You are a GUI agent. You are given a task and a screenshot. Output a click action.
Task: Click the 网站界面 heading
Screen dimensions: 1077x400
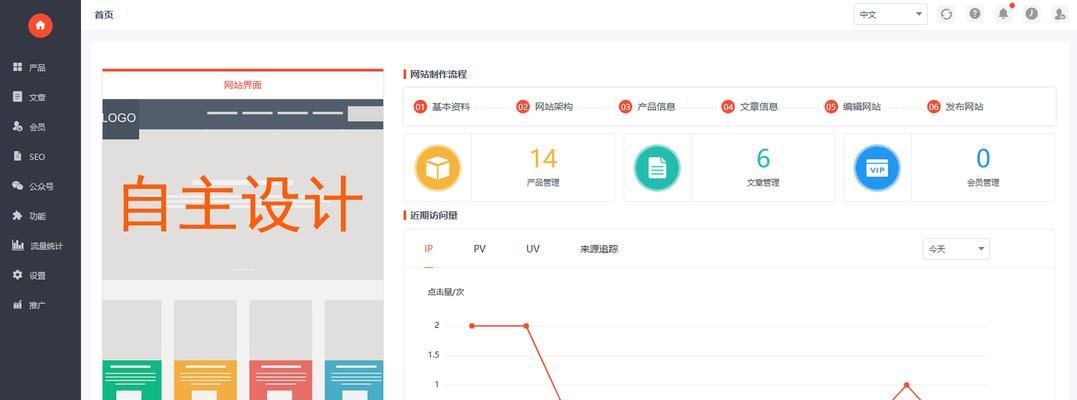pyautogui.click(x=242, y=85)
